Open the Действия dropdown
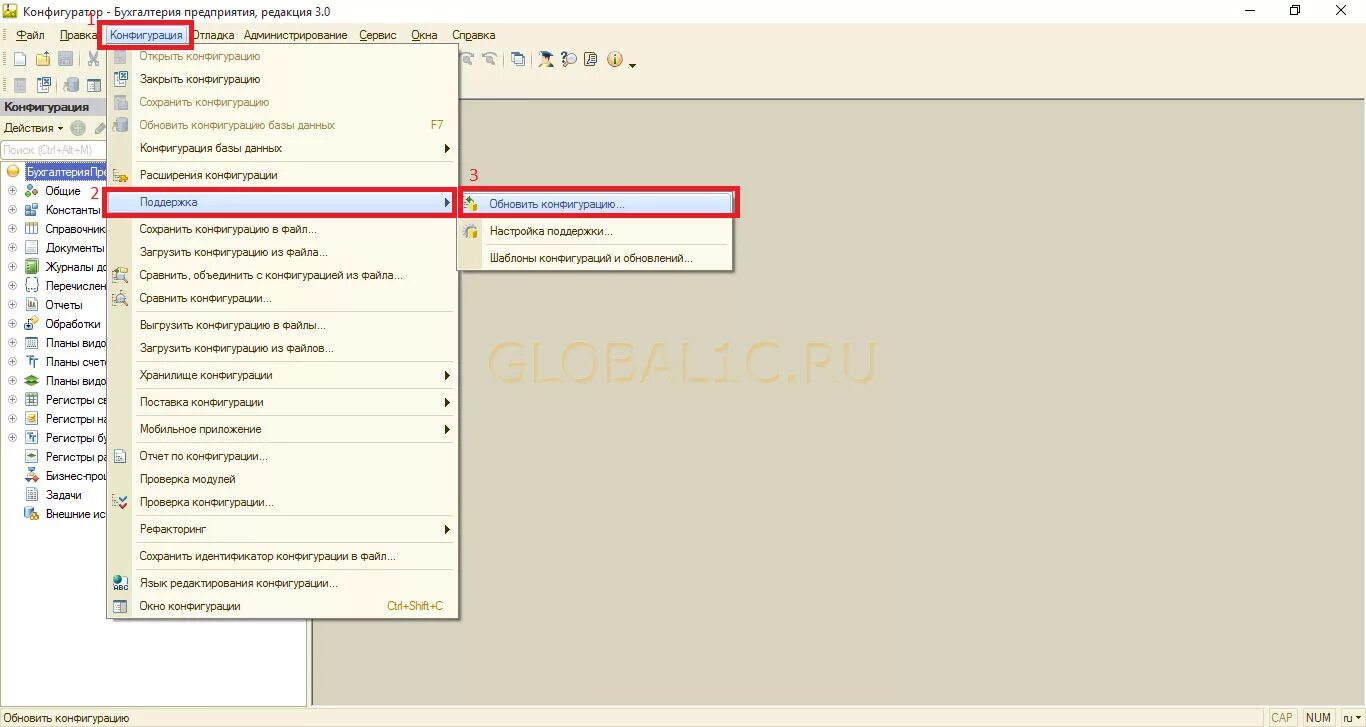Image resolution: width=1366 pixels, height=727 pixels. tap(33, 128)
